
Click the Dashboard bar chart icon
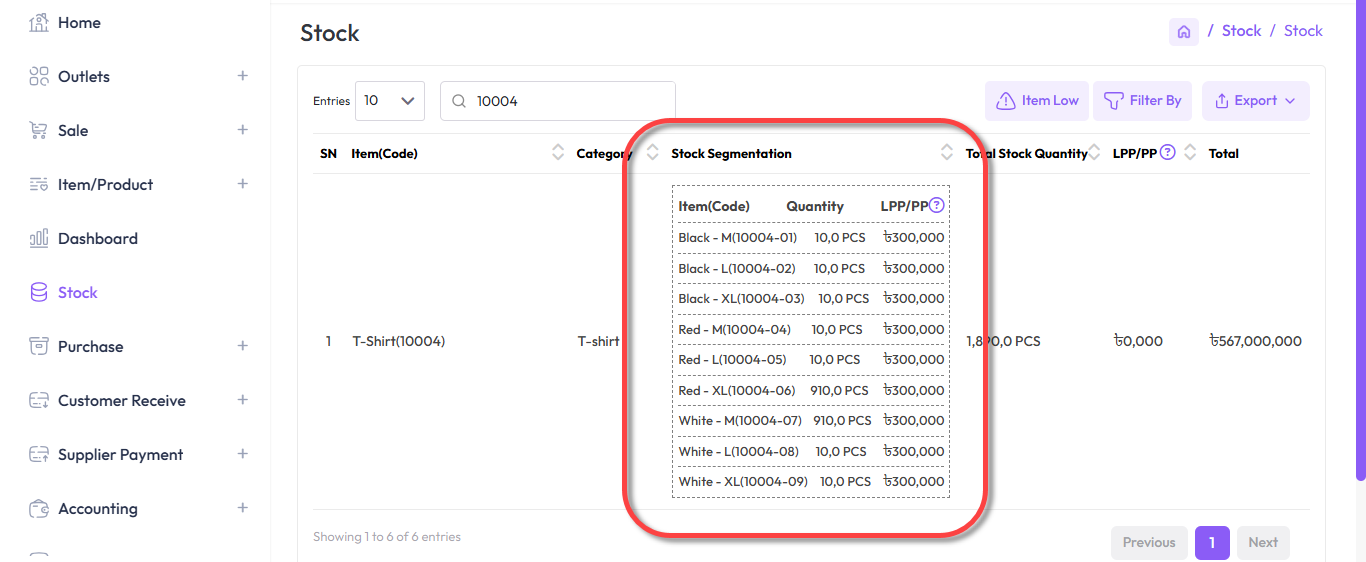pos(39,239)
